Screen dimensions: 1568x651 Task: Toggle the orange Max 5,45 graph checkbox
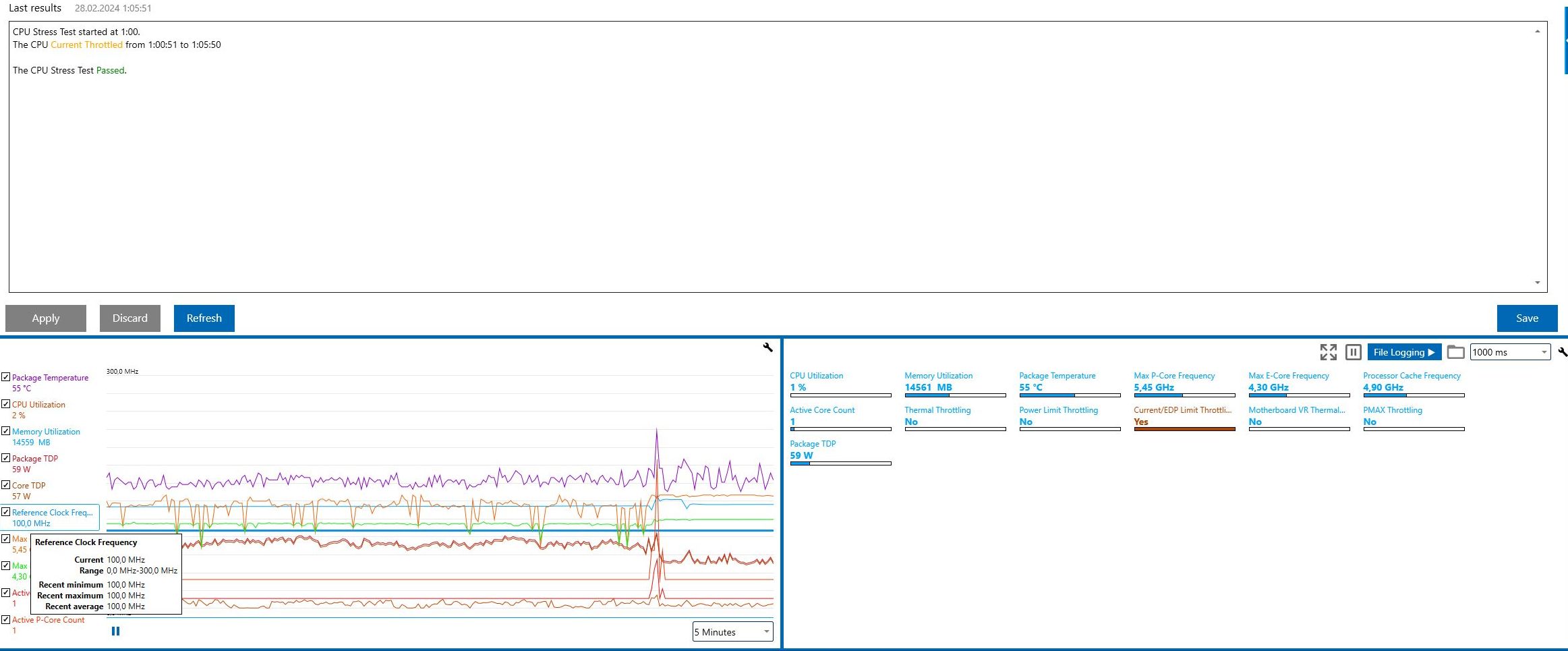[5, 539]
